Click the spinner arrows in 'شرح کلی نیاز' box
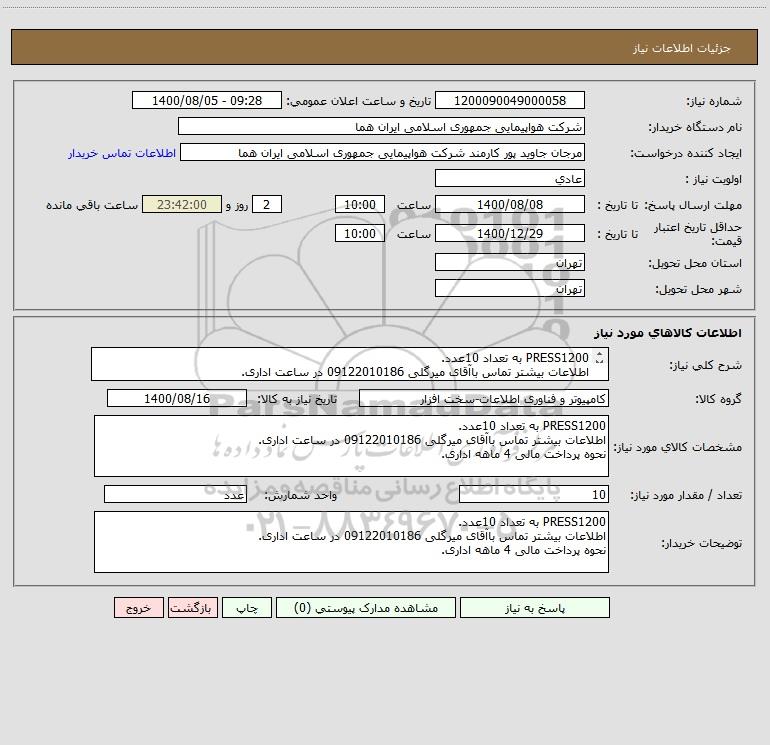This screenshot has width=770, height=745. point(599,358)
